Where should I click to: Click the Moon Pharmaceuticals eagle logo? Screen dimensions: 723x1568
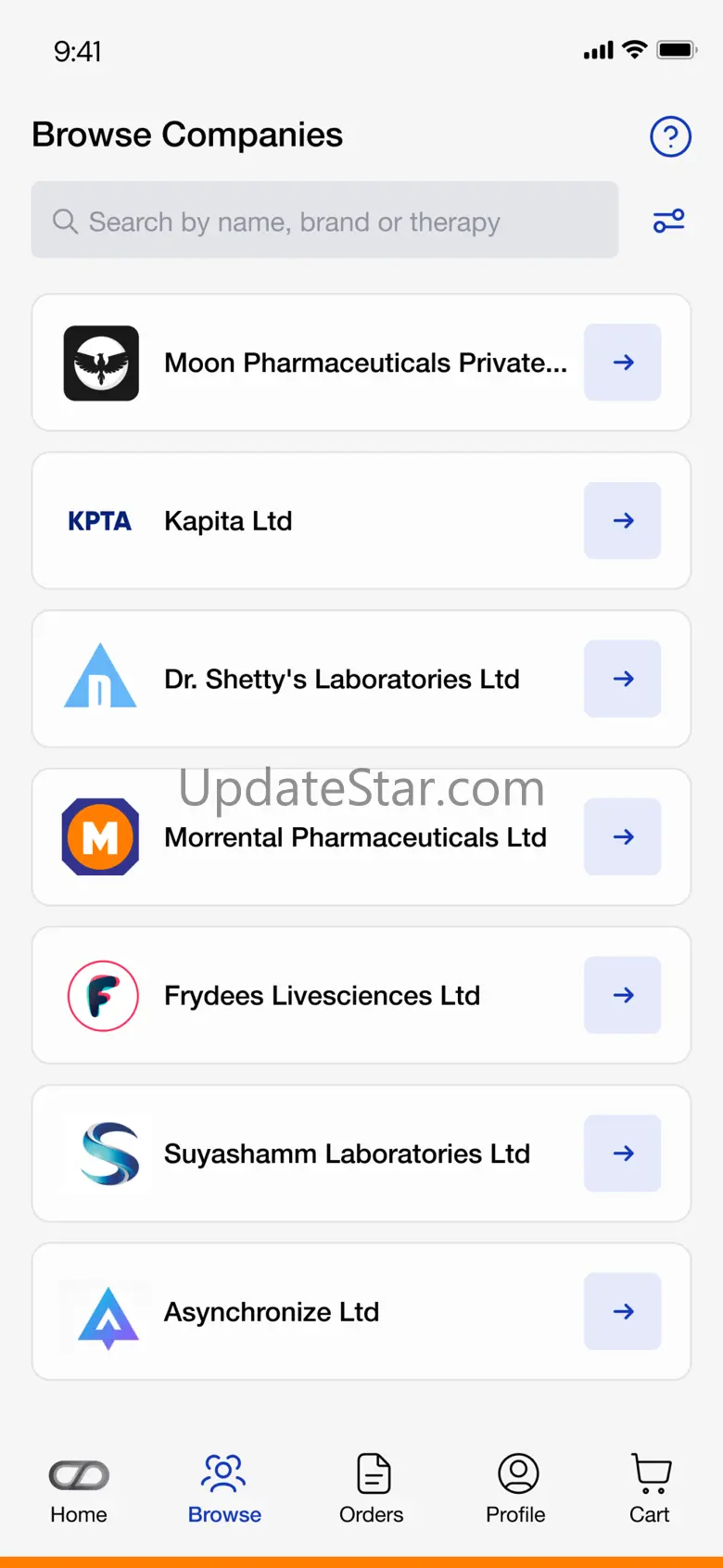(101, 363)
